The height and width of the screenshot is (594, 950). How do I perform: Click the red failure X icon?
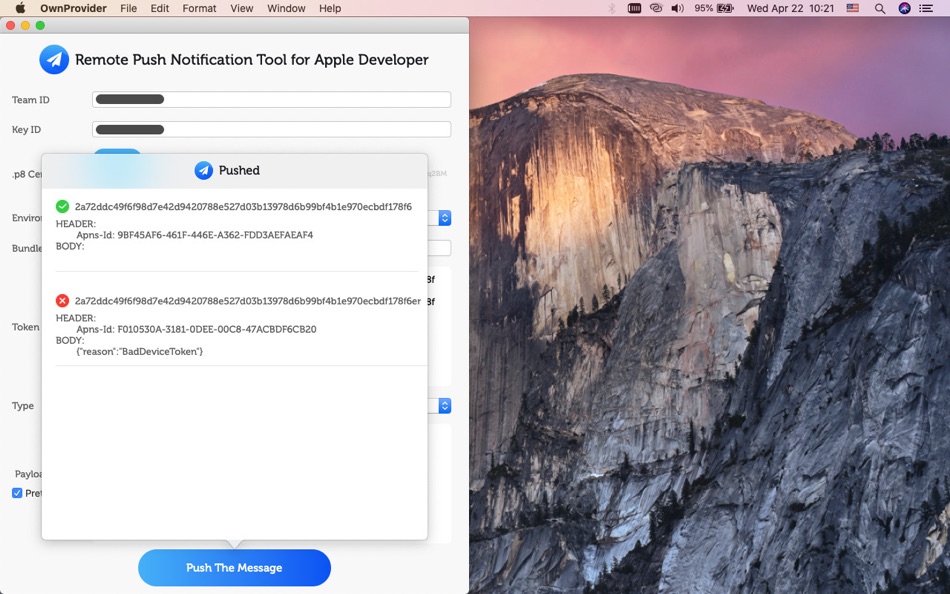62,300
